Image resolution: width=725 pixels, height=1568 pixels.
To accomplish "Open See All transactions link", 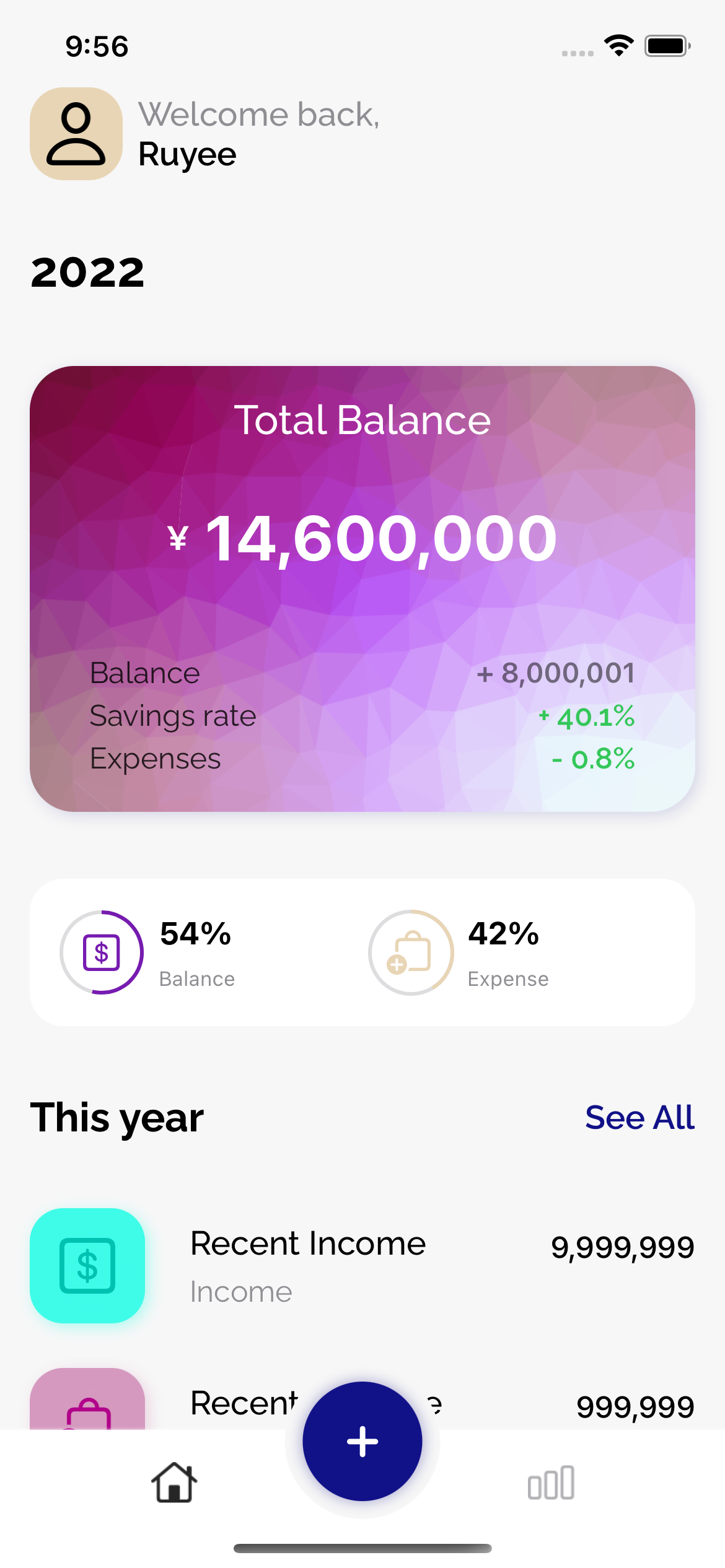I will coord(639,1118).
